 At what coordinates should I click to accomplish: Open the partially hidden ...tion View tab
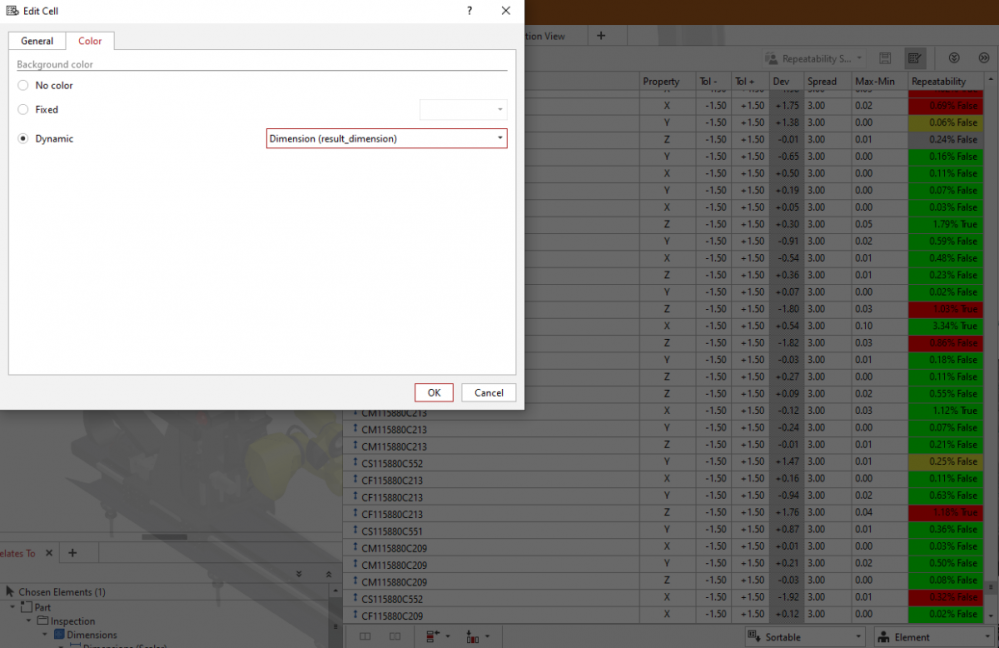(545, 36)
